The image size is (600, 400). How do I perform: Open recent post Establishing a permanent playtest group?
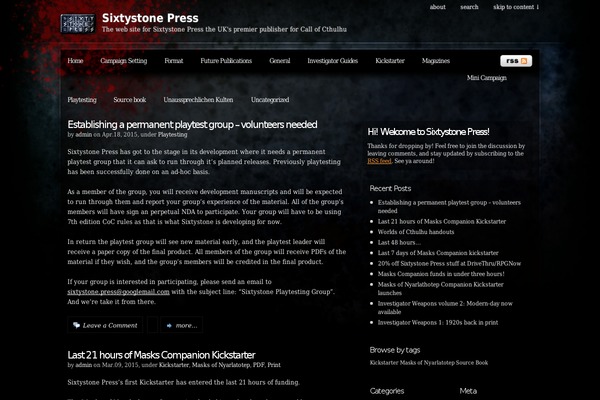coord(449,206)
